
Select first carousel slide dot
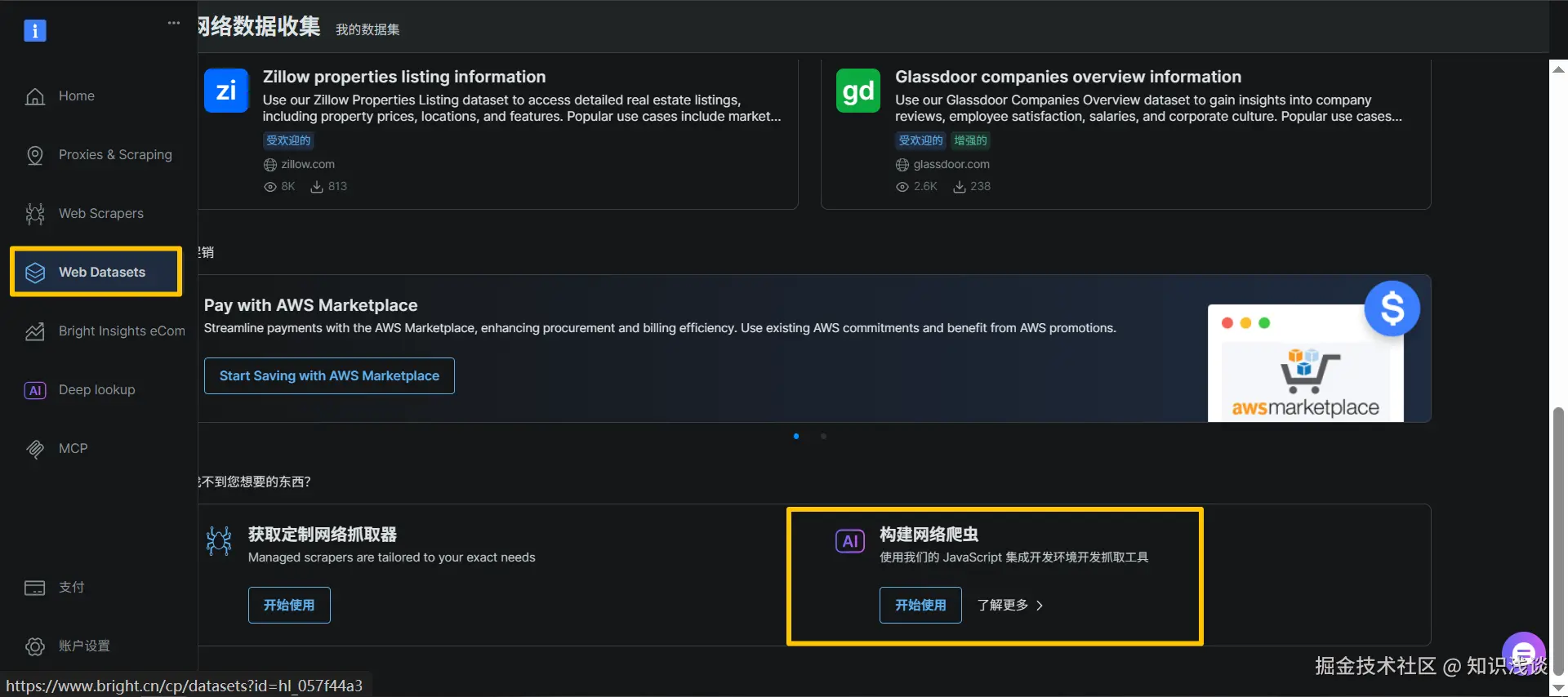point(796,437)
